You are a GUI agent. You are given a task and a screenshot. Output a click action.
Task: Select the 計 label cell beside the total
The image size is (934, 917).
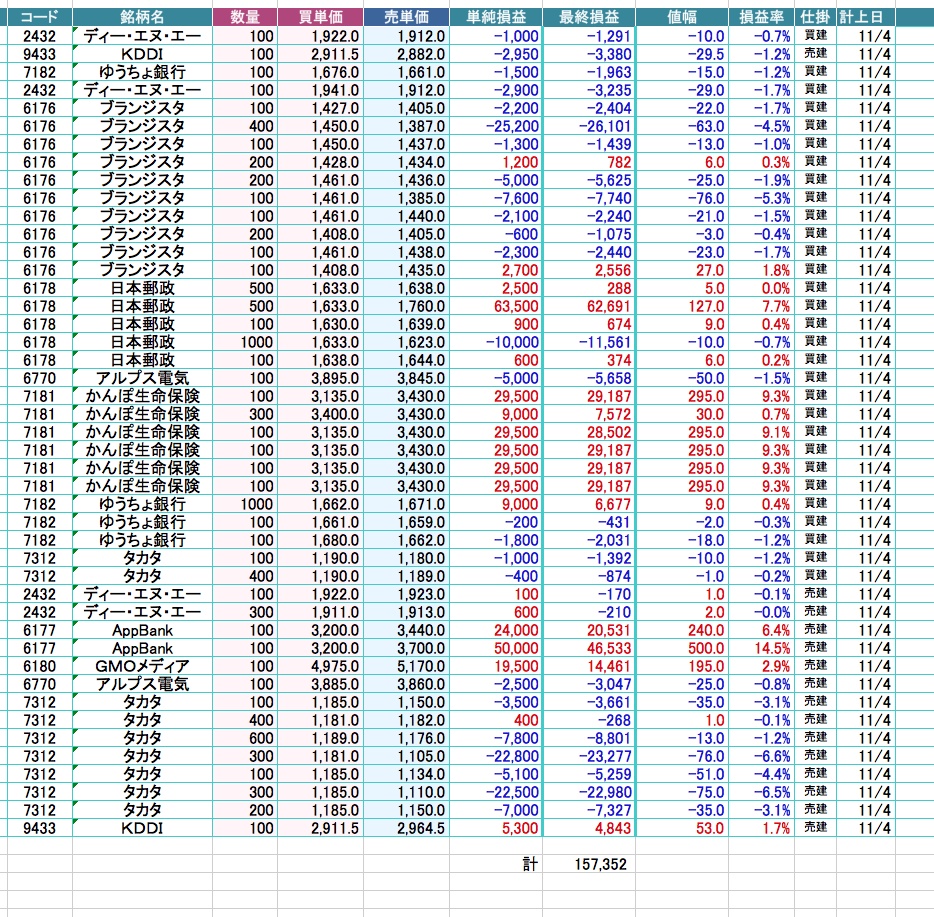click(529, 864)
